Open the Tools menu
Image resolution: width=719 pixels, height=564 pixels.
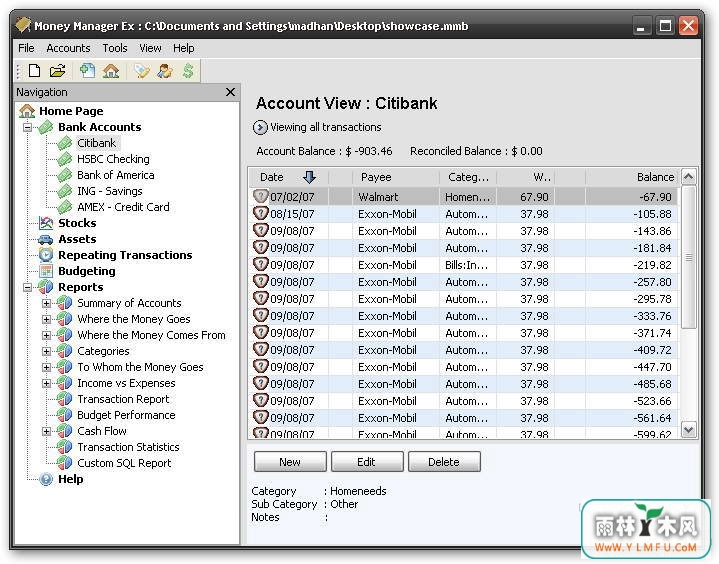[x=115, y=48]
